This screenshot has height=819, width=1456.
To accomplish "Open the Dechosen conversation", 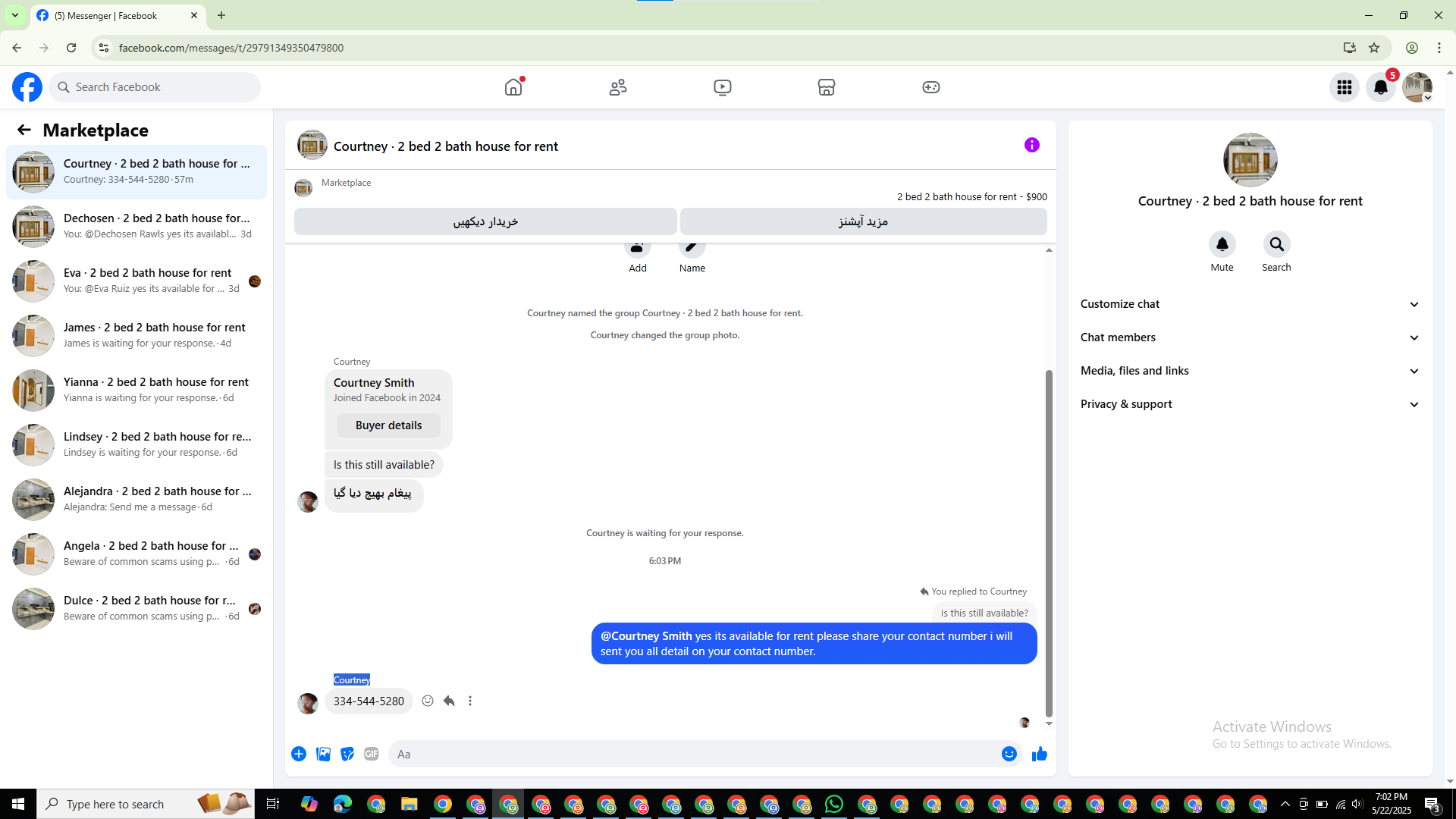I will [x=136, y=227].
